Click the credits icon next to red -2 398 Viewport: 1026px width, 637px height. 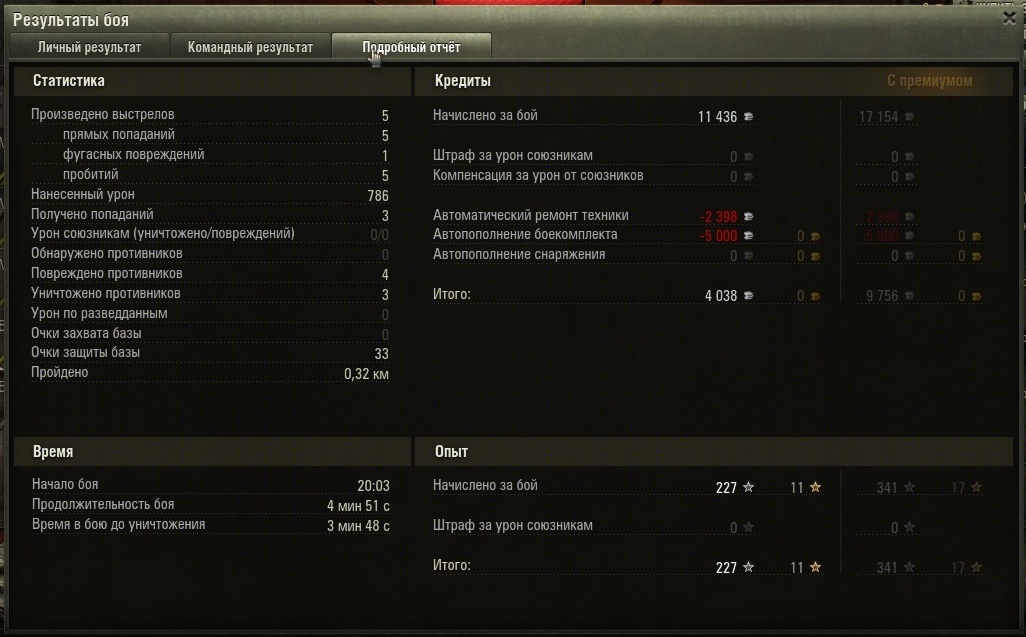(x=749, y=217)
